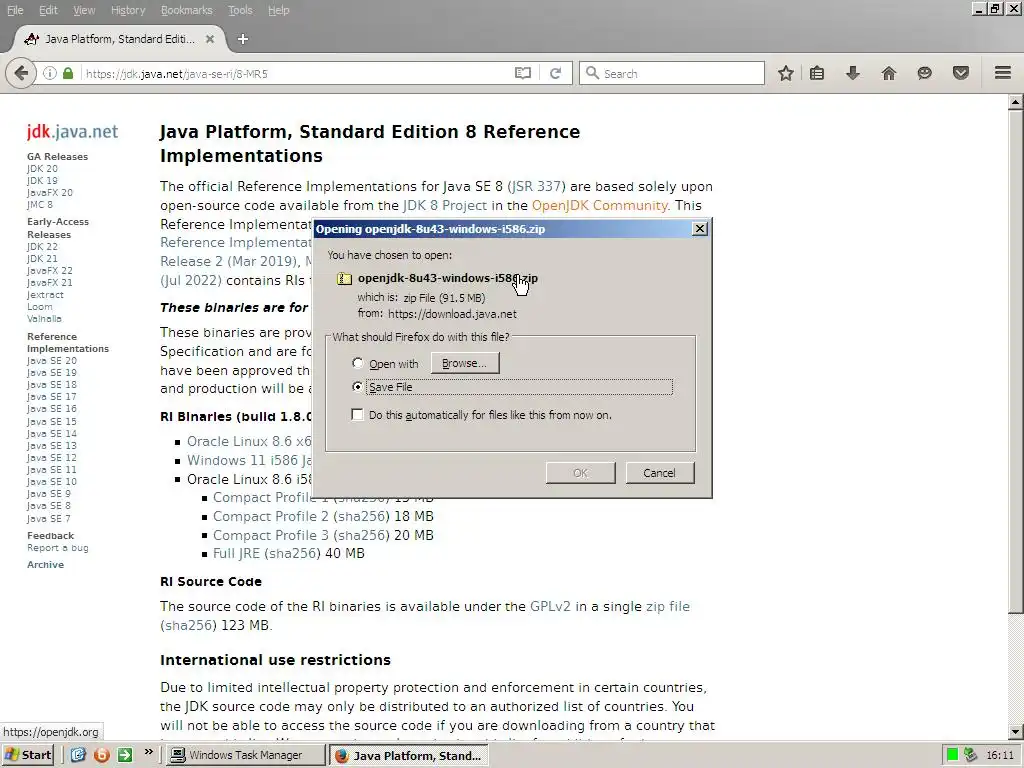Go back using the Firefox back arrow
This screenshot has width=1024, height=768.
[21, 73]
